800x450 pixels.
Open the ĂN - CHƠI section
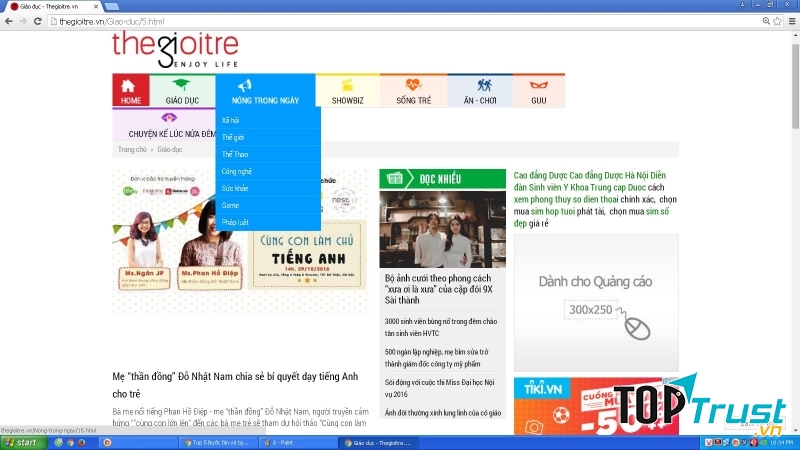tap(480, 91)
